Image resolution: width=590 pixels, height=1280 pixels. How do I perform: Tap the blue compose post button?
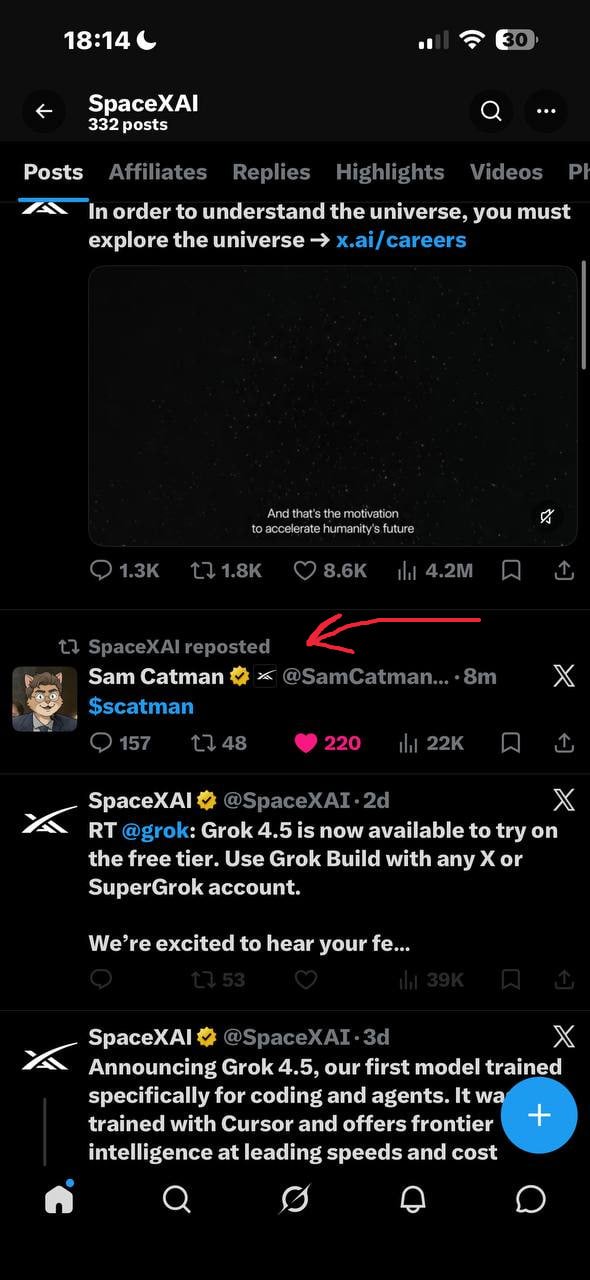[539, 1116]
